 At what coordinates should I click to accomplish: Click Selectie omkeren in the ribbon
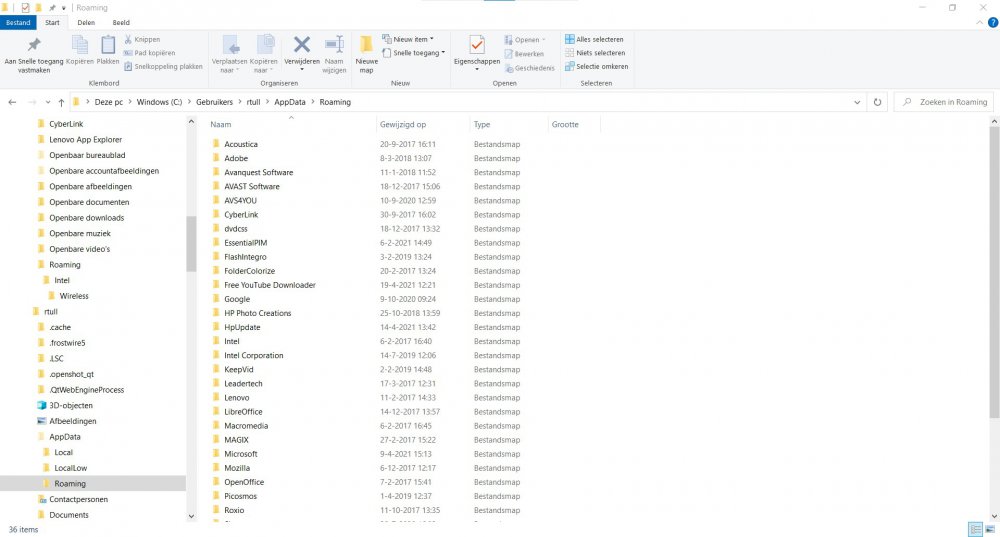[x=596, y=66]
